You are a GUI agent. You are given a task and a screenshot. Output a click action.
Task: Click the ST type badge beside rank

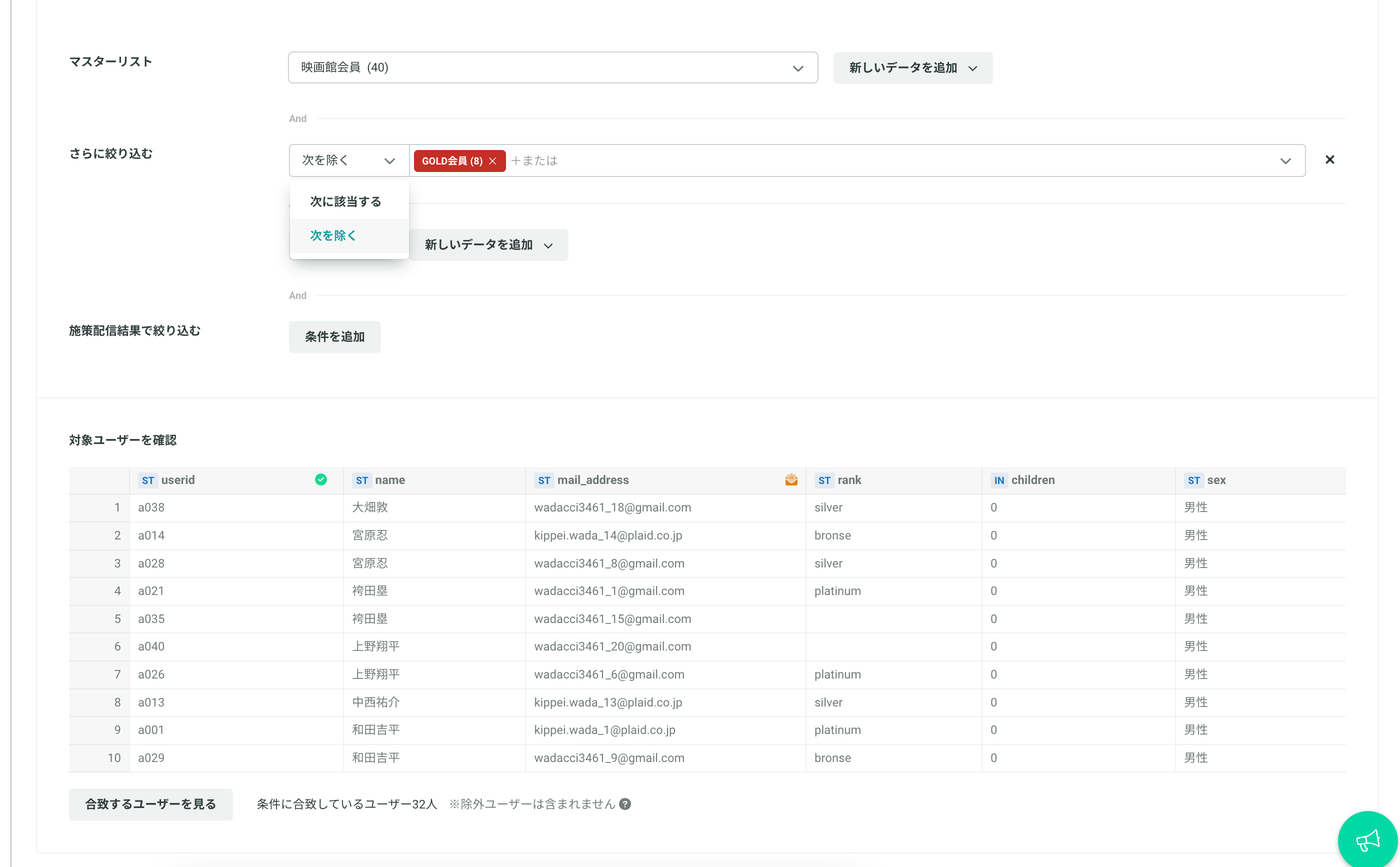click(x=824, y=480)
